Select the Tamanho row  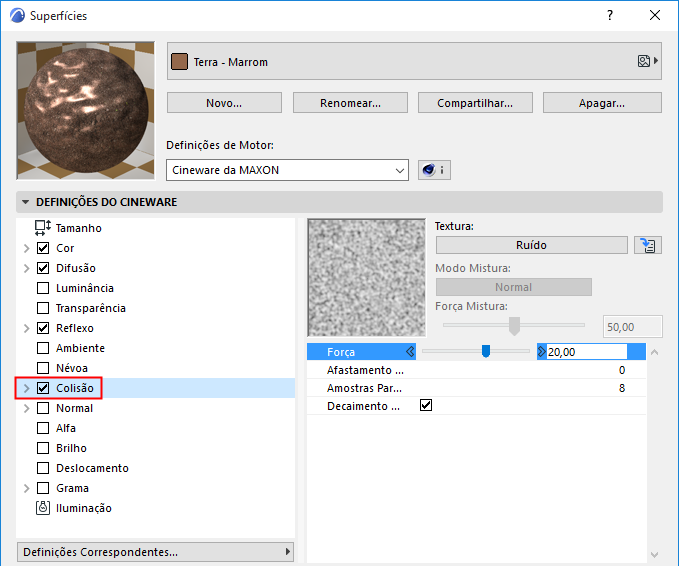(x=155, y=228)
